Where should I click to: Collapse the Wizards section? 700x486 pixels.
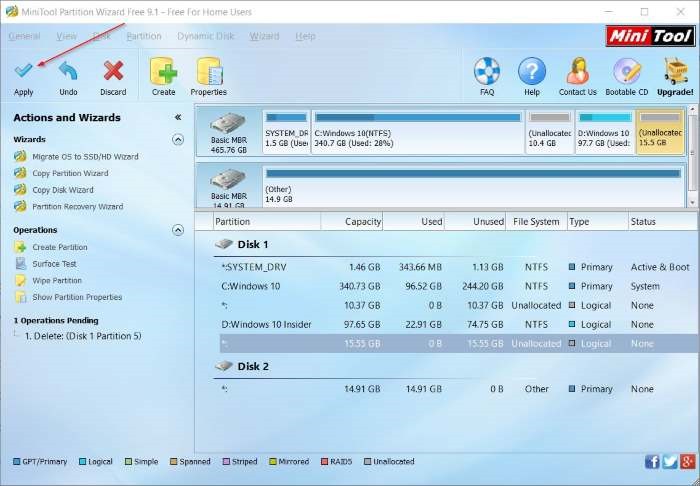point(178,140)
